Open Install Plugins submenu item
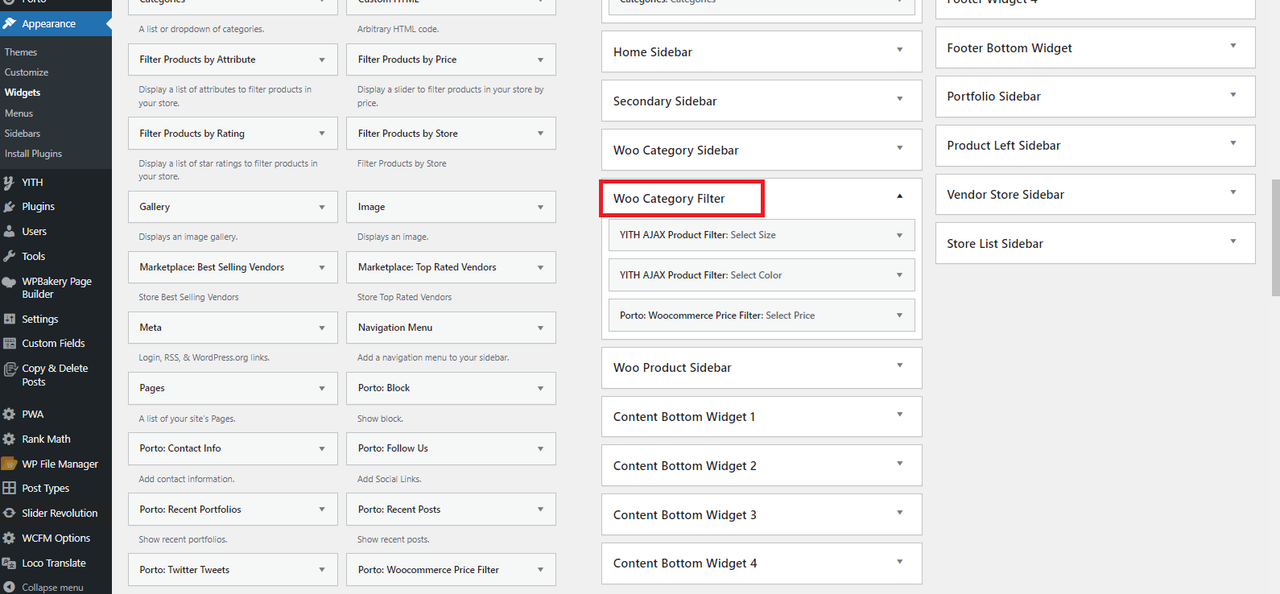Screen dimensions: 1280x594 (33, 154)
